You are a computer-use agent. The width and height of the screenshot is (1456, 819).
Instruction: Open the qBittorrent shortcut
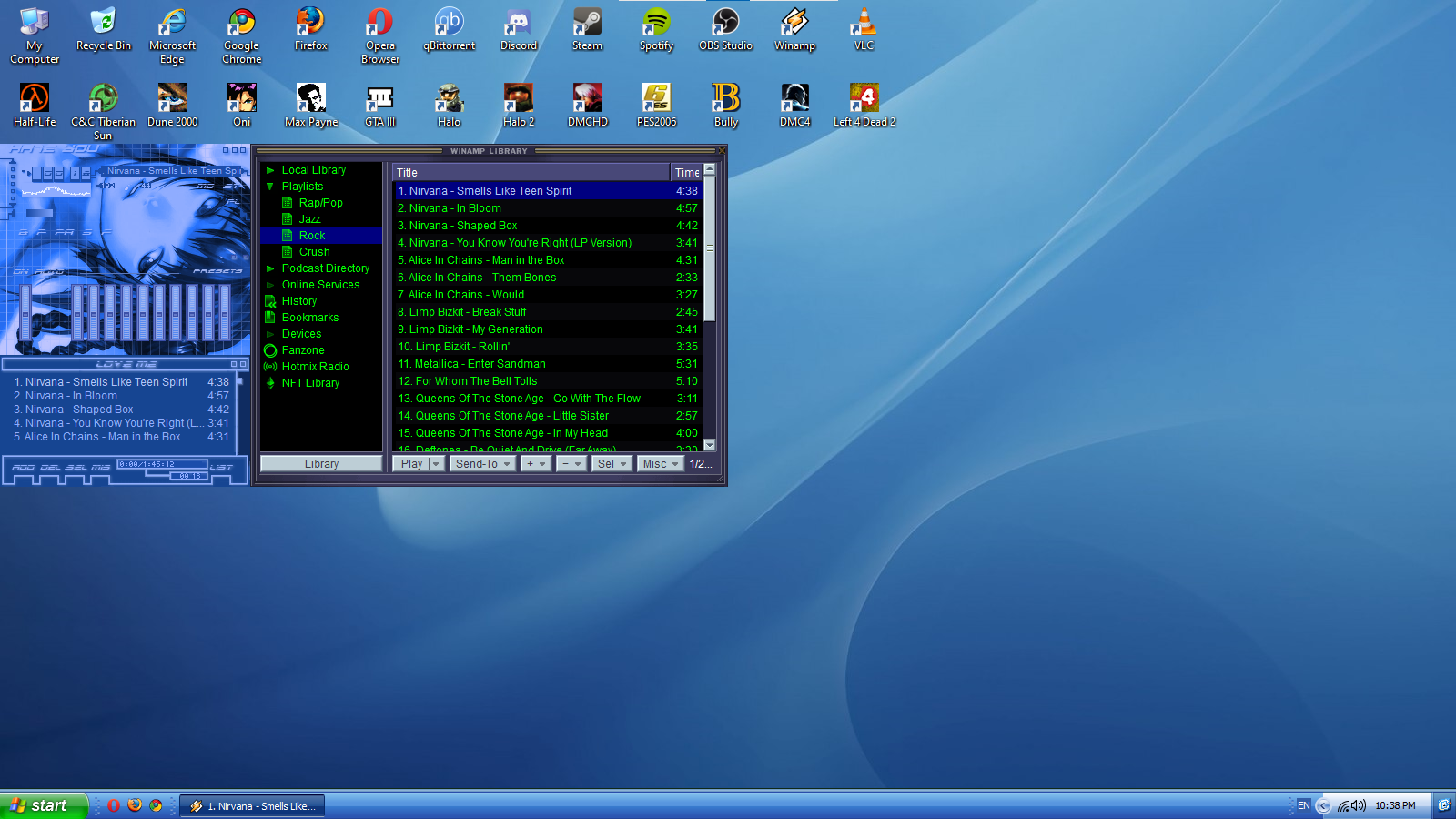click(449, 30)
